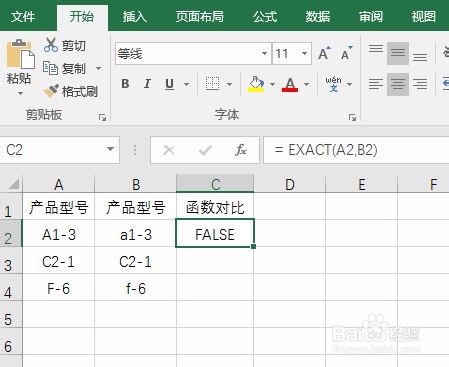Set middle vertical alignment

tap(398, 53)
